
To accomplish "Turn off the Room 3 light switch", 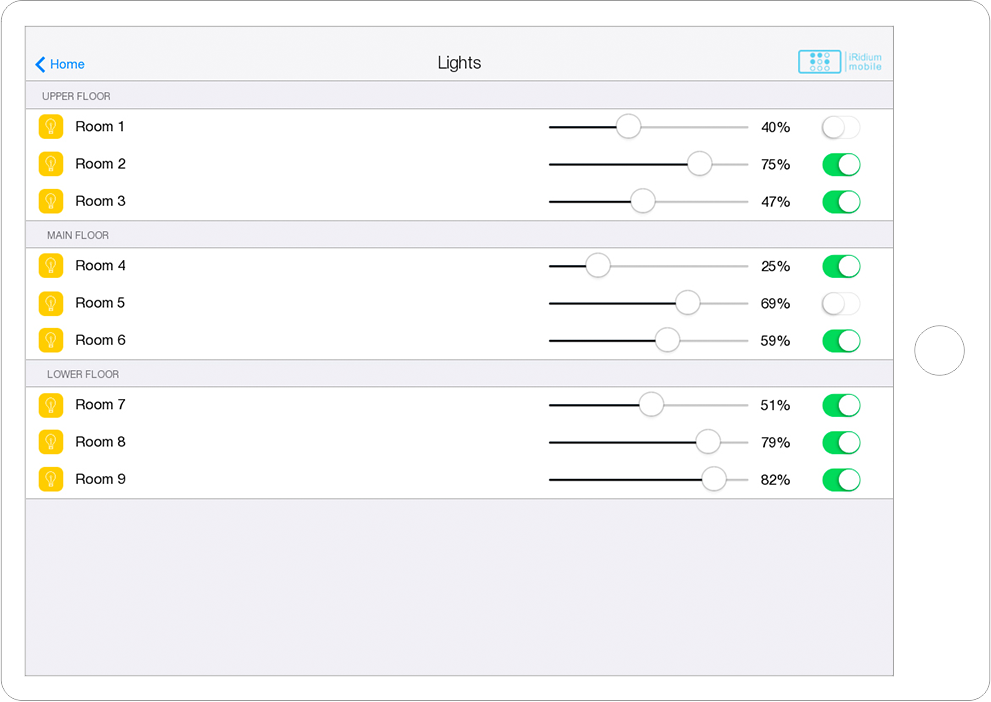I will pos(841,202).
